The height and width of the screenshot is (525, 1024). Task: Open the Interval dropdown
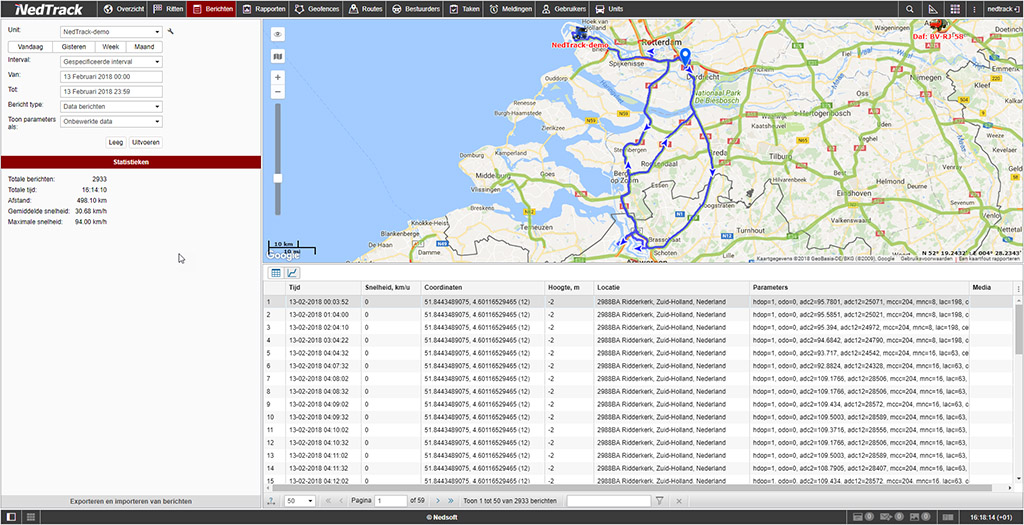coord(111,62)
